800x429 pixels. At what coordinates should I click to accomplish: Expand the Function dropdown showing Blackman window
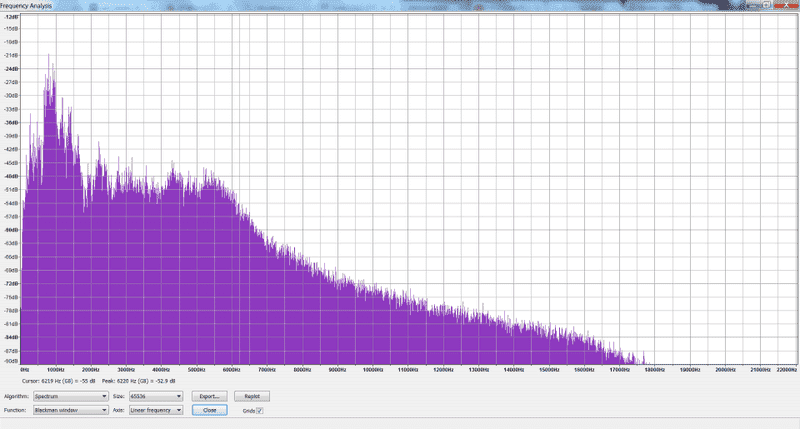[70, 410]
